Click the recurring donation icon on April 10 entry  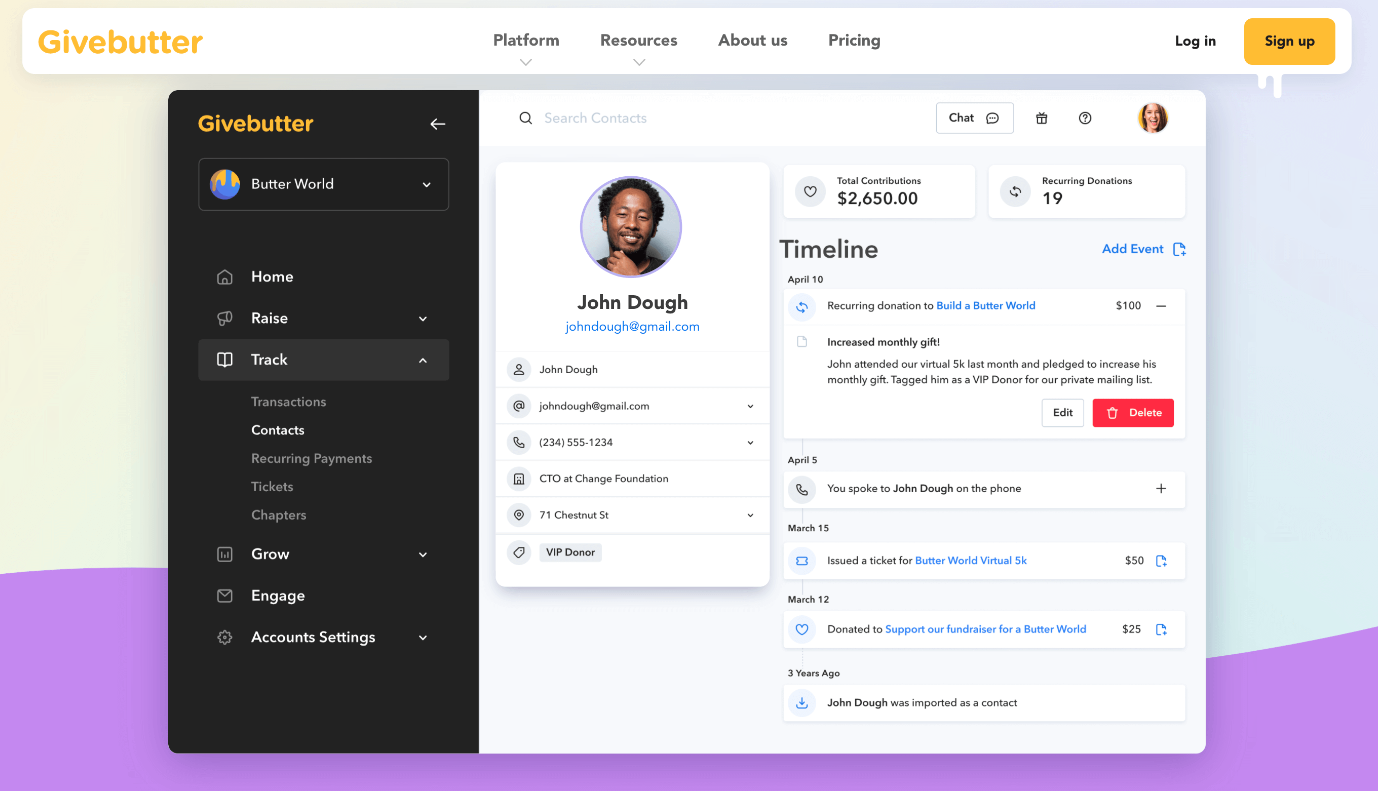pyautogui.click(x=801, y=307)
